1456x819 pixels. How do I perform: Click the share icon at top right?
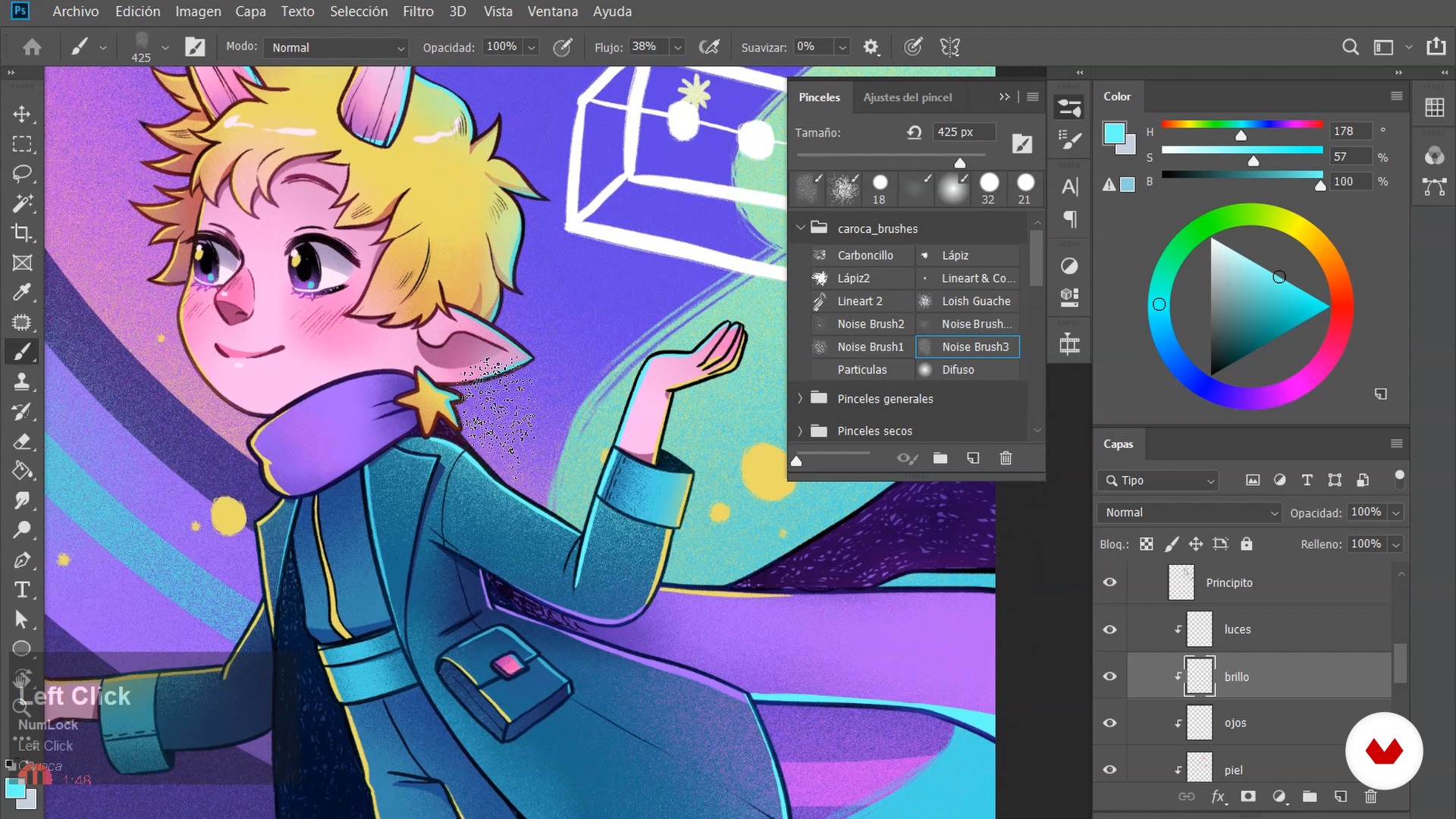1436,46
